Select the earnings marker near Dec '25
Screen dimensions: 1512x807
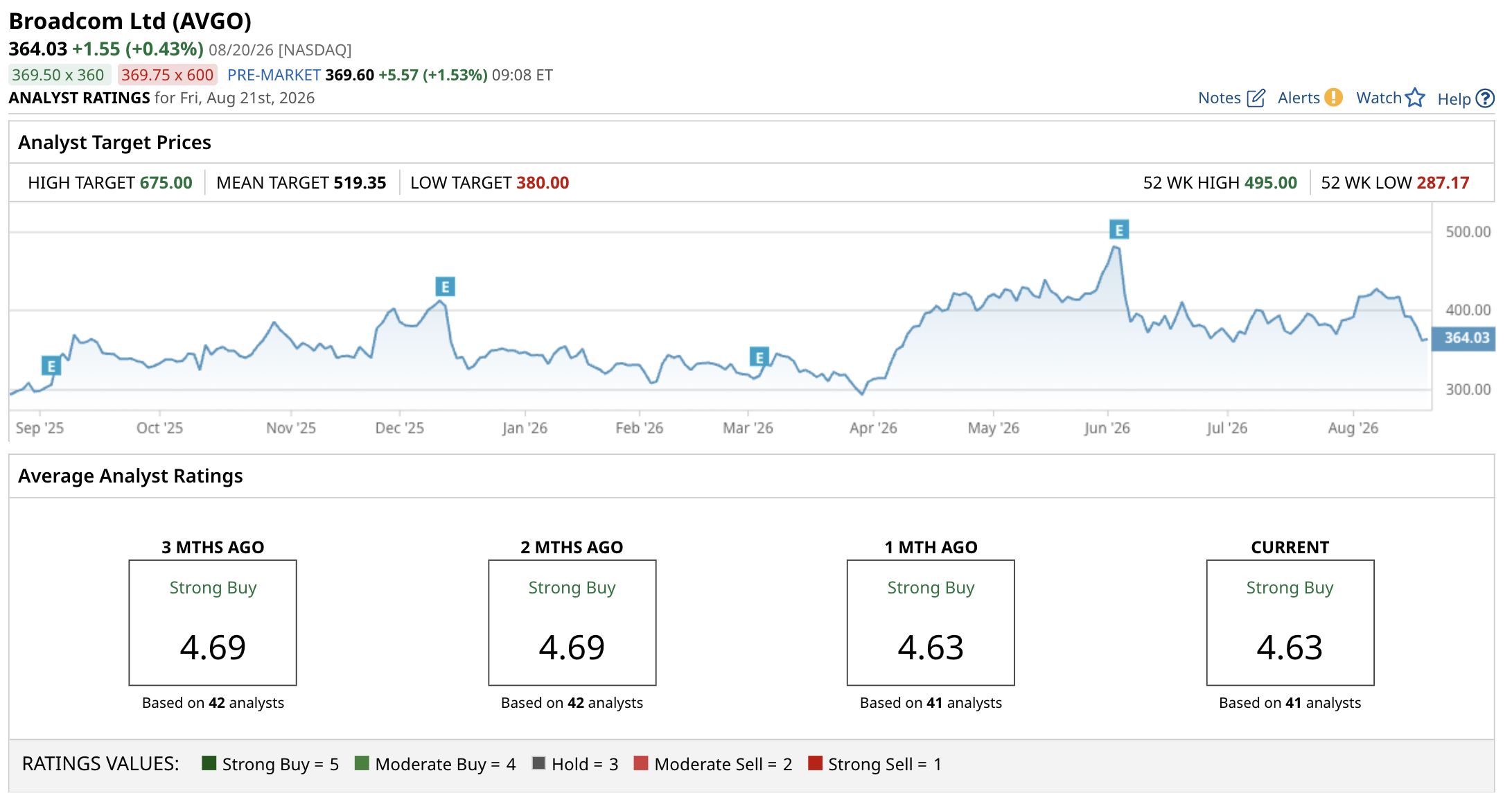(445, 286)
